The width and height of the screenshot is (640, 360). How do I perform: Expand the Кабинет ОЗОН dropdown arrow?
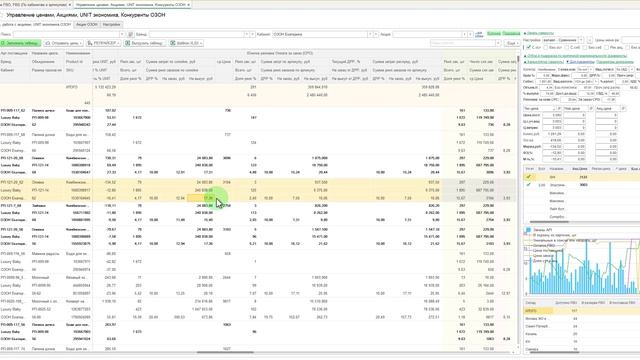click(x=370, y=34)
